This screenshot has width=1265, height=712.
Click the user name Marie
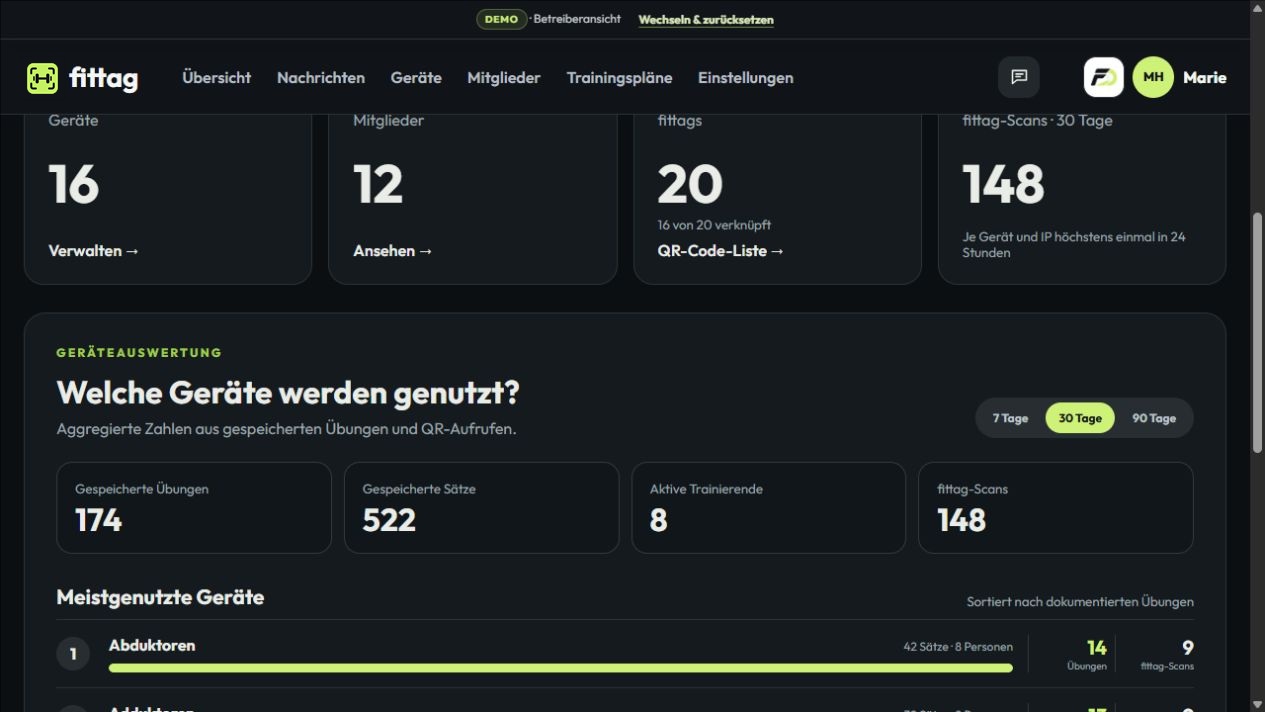tap(1205, 77)
